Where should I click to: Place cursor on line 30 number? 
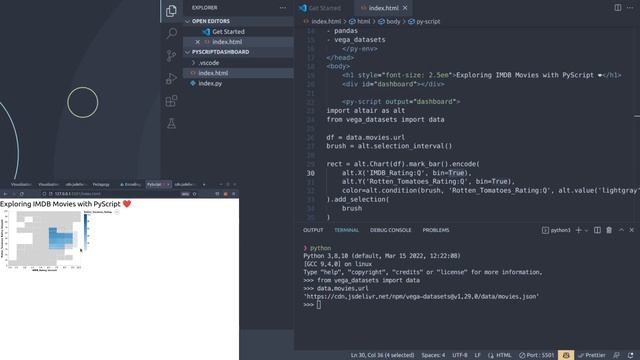[311, 173]
